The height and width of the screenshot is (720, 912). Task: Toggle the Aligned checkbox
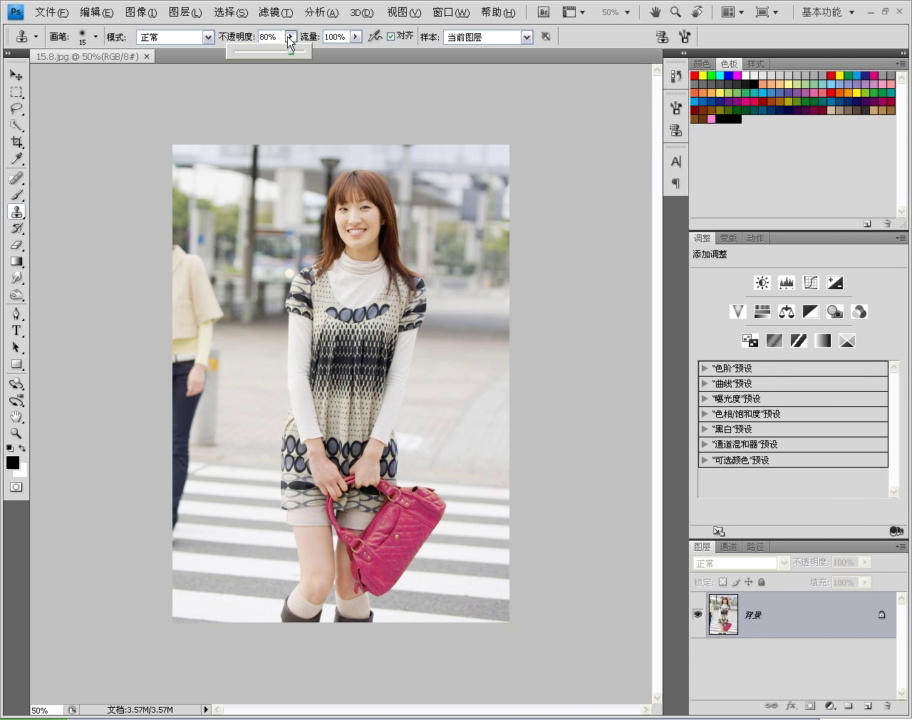pos(391,37)
